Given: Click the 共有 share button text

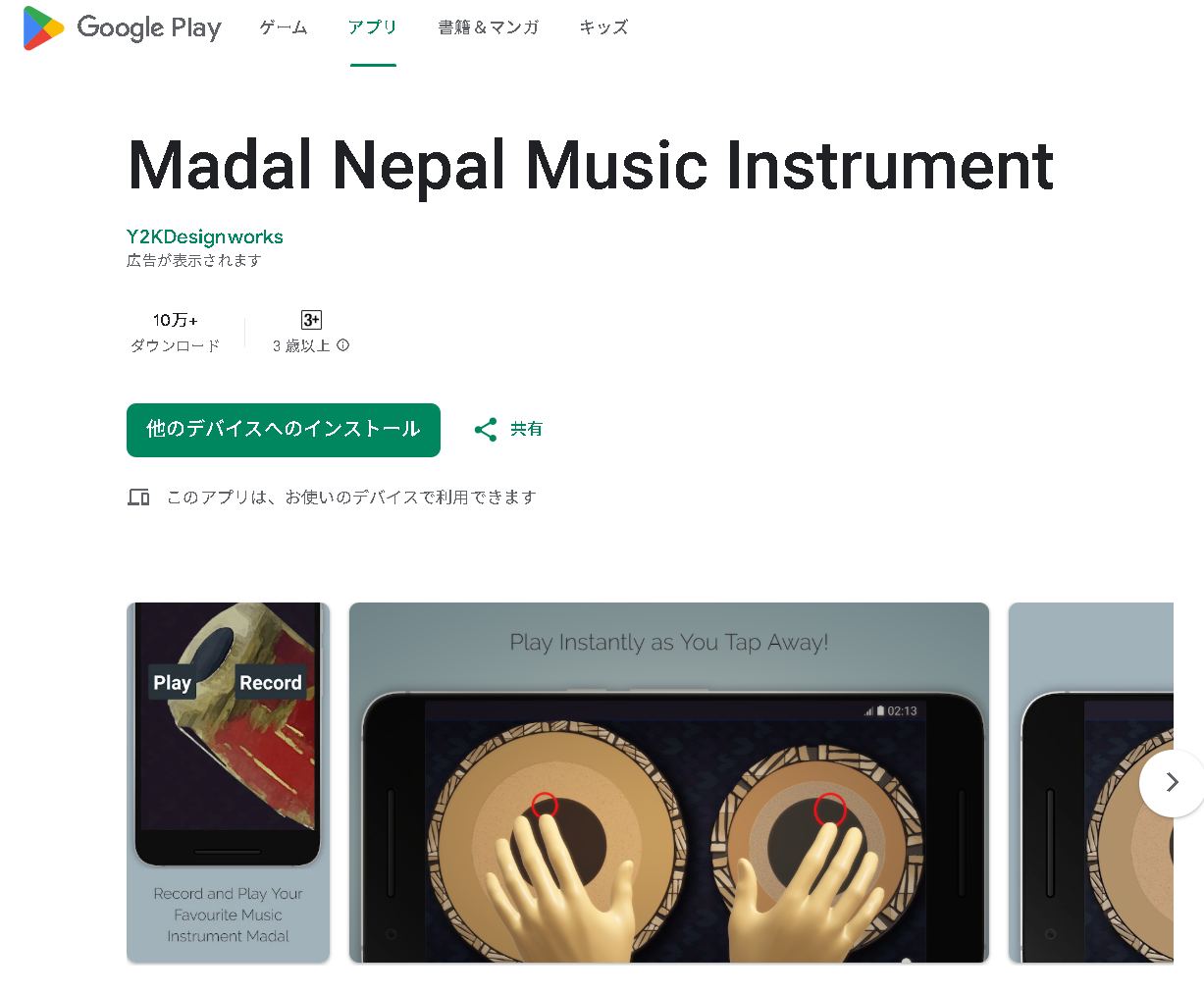Looking at the screenshot, I should click(527, 429).
